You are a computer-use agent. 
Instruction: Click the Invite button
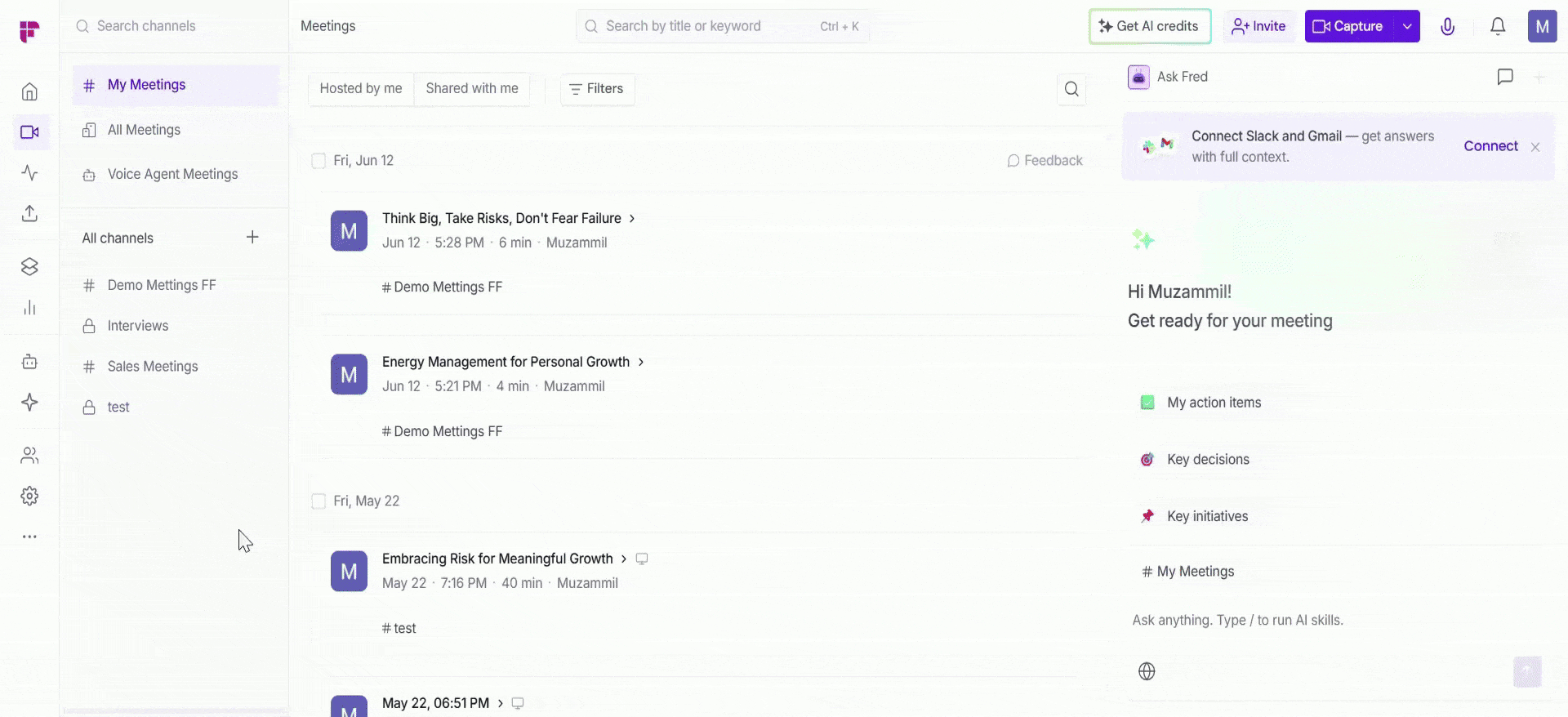[x=1258, y=26]
